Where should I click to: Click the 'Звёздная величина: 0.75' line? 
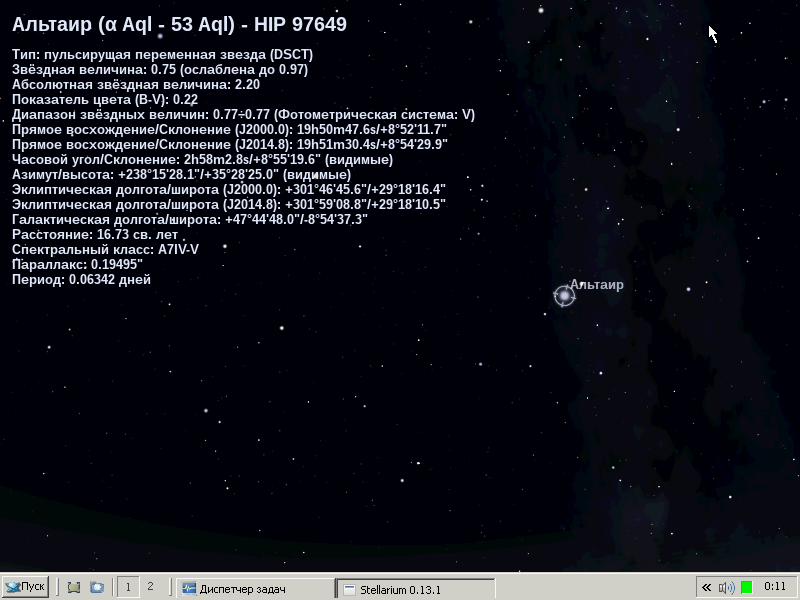pos(160,69)
